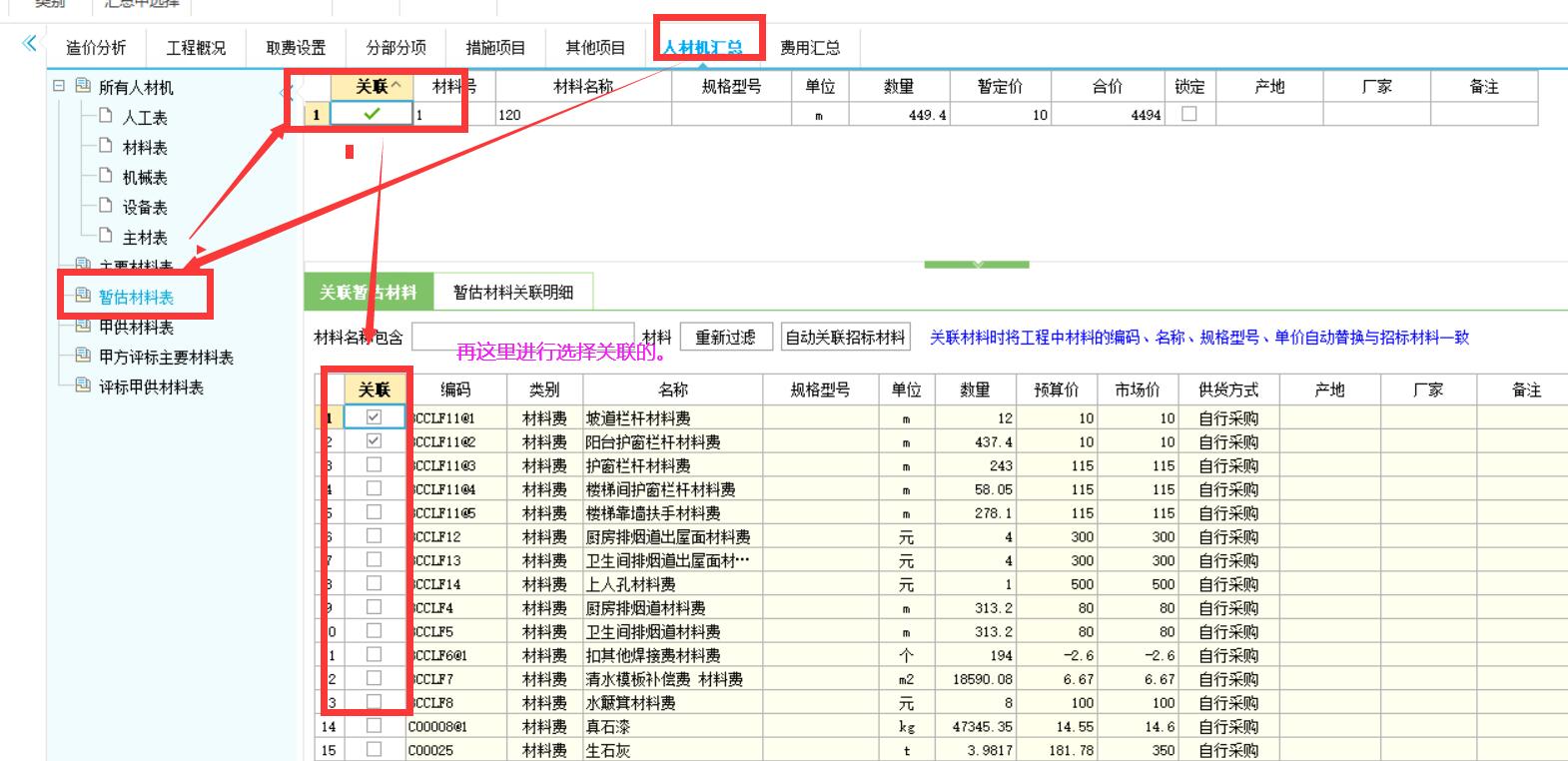Click the 人工表 document icon
The height and width of the screenshot is (761, 1568).
tap(106, 116)
